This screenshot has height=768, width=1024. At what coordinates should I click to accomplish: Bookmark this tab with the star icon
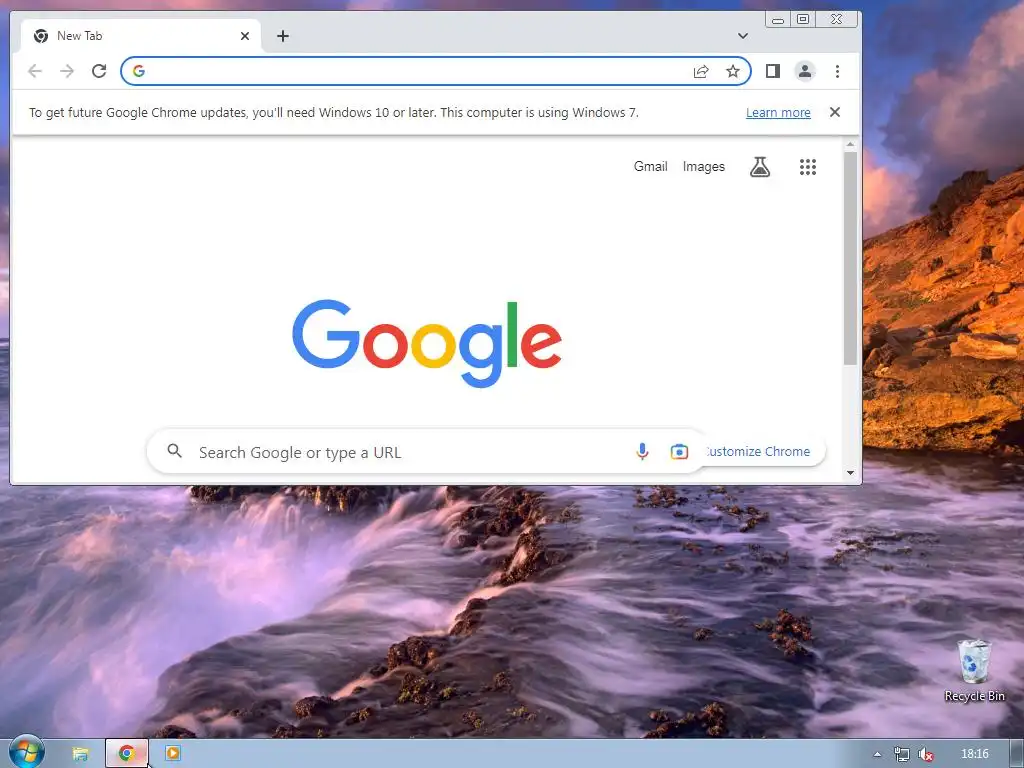pos(733,71)
